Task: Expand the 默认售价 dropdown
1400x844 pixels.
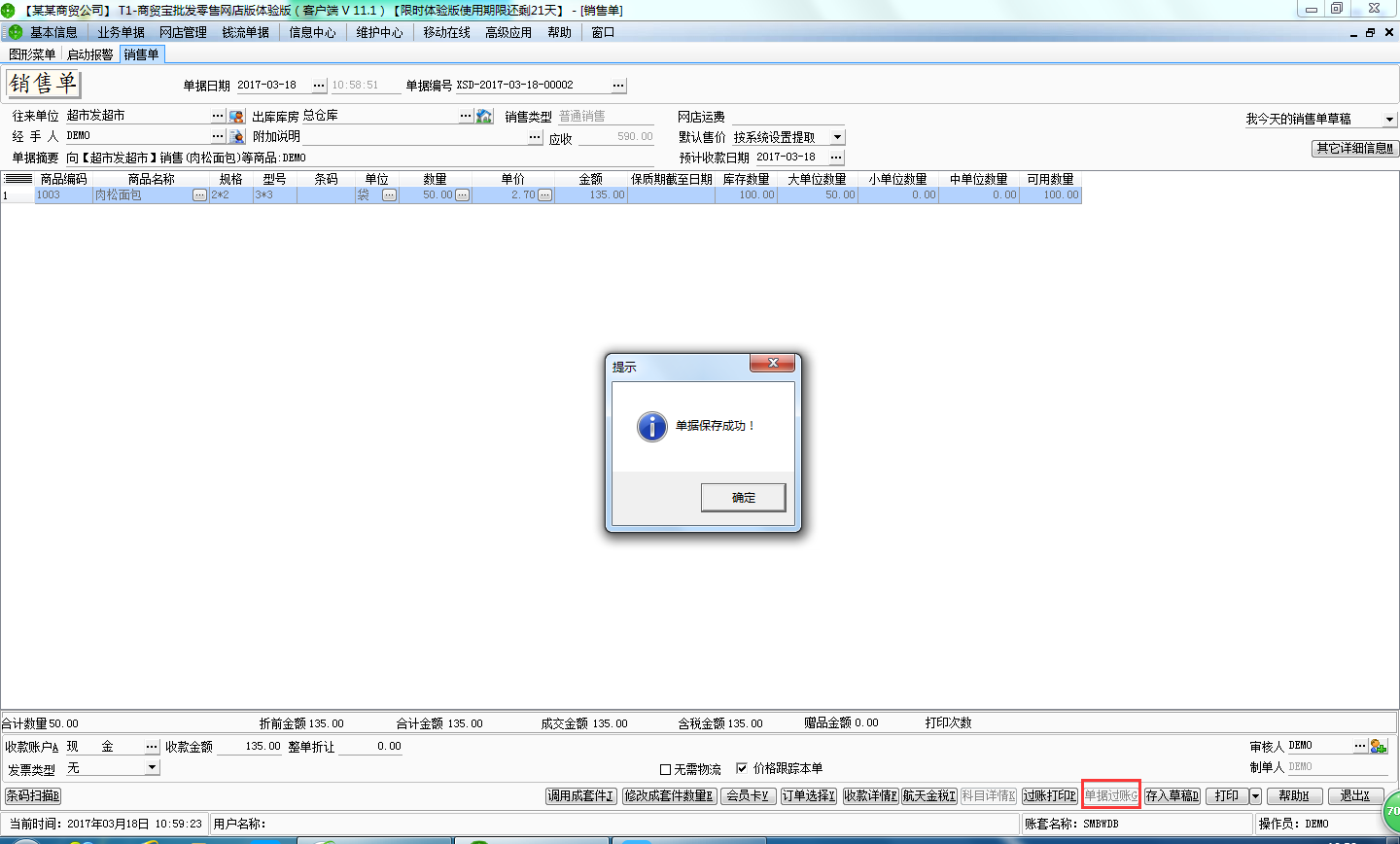Action: click(837, 137)
